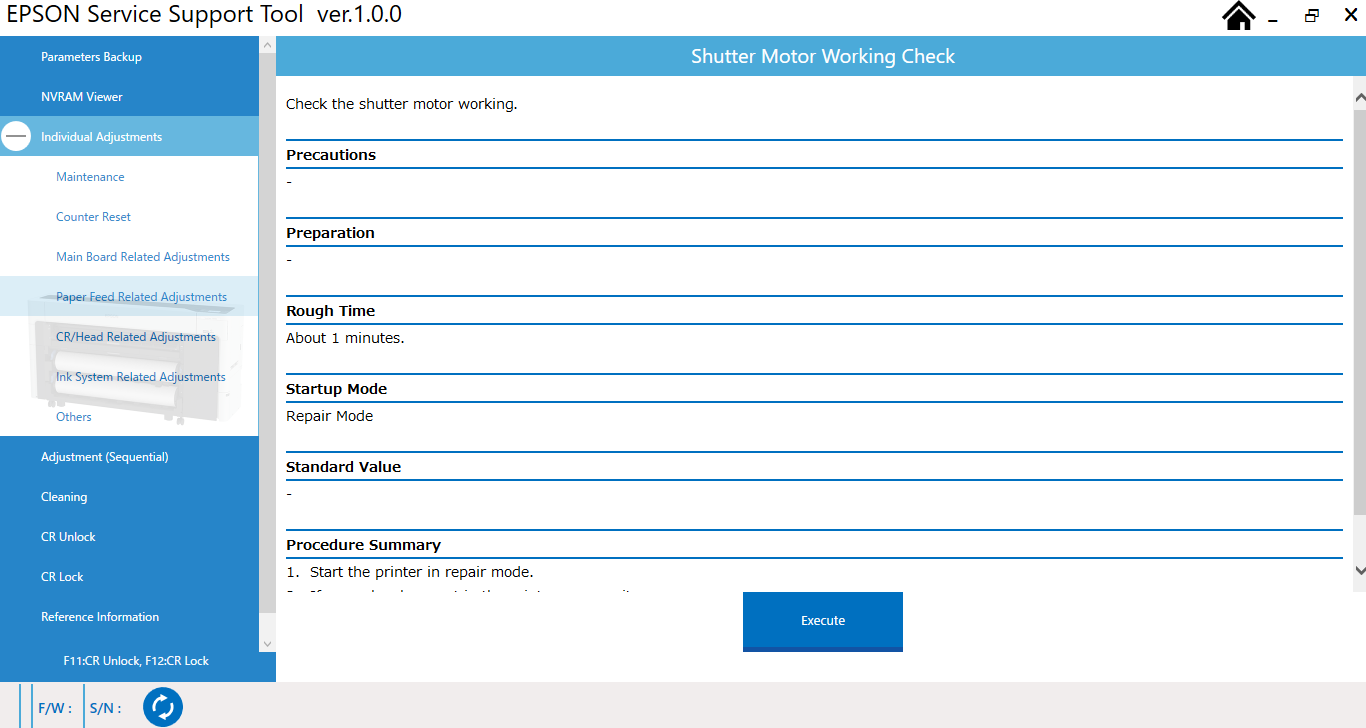This screenshot has height=728, width=1366.
Task: Click 'F11:CR Unlock, F12:CR Lock' hint
Action: pyautogui.click(x=136, y=661)
